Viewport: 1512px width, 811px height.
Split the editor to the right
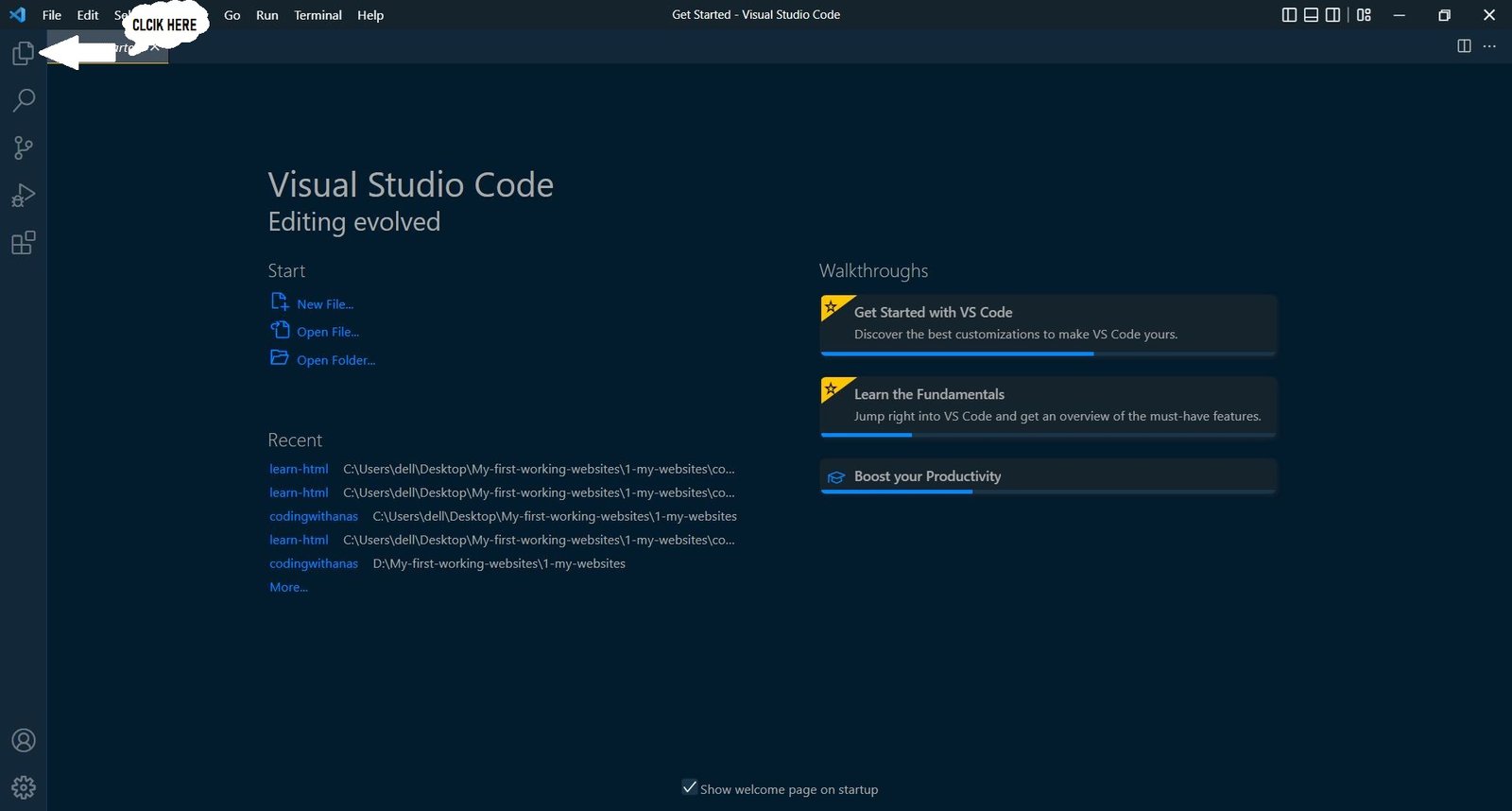pos(1464,45)
